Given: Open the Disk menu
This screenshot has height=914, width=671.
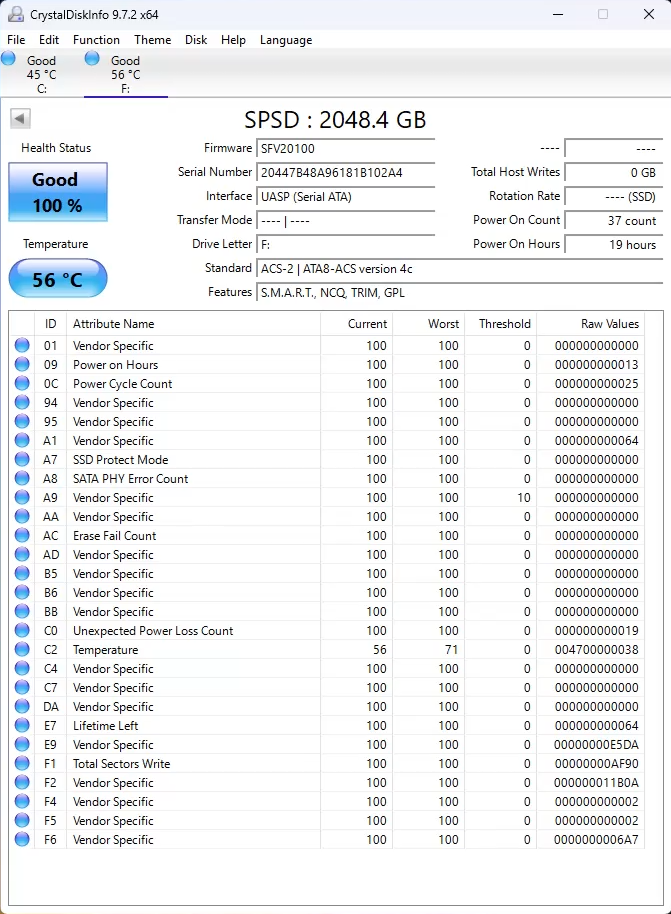Looking at the screenshot, I should click(196, 40).
